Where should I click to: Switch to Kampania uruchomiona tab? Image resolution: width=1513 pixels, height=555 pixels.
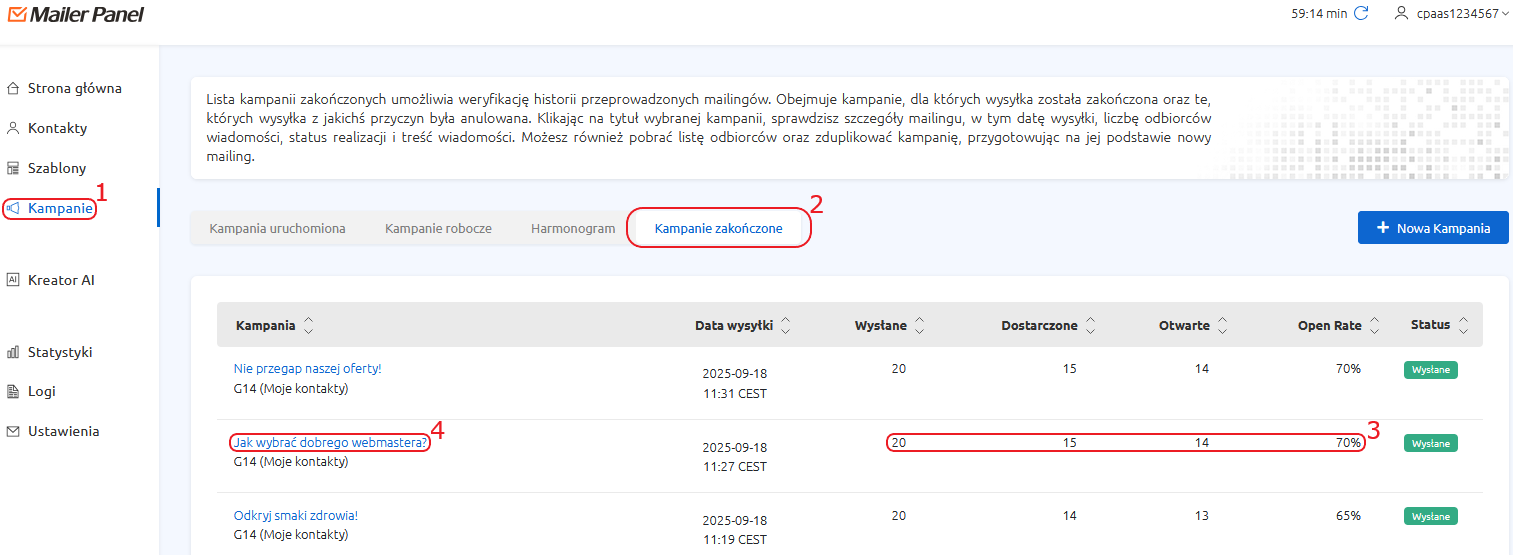[277, 228]
